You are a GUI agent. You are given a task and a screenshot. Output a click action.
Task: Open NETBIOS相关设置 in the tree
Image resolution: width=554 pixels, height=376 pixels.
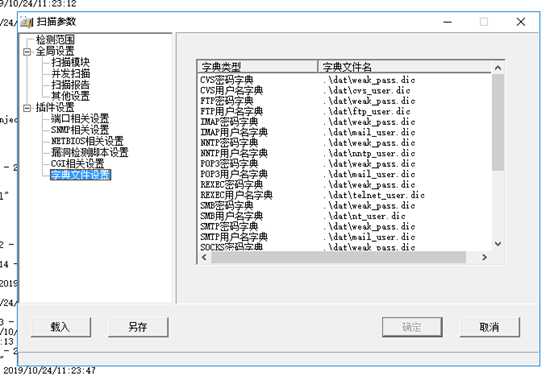coord(87,141)
